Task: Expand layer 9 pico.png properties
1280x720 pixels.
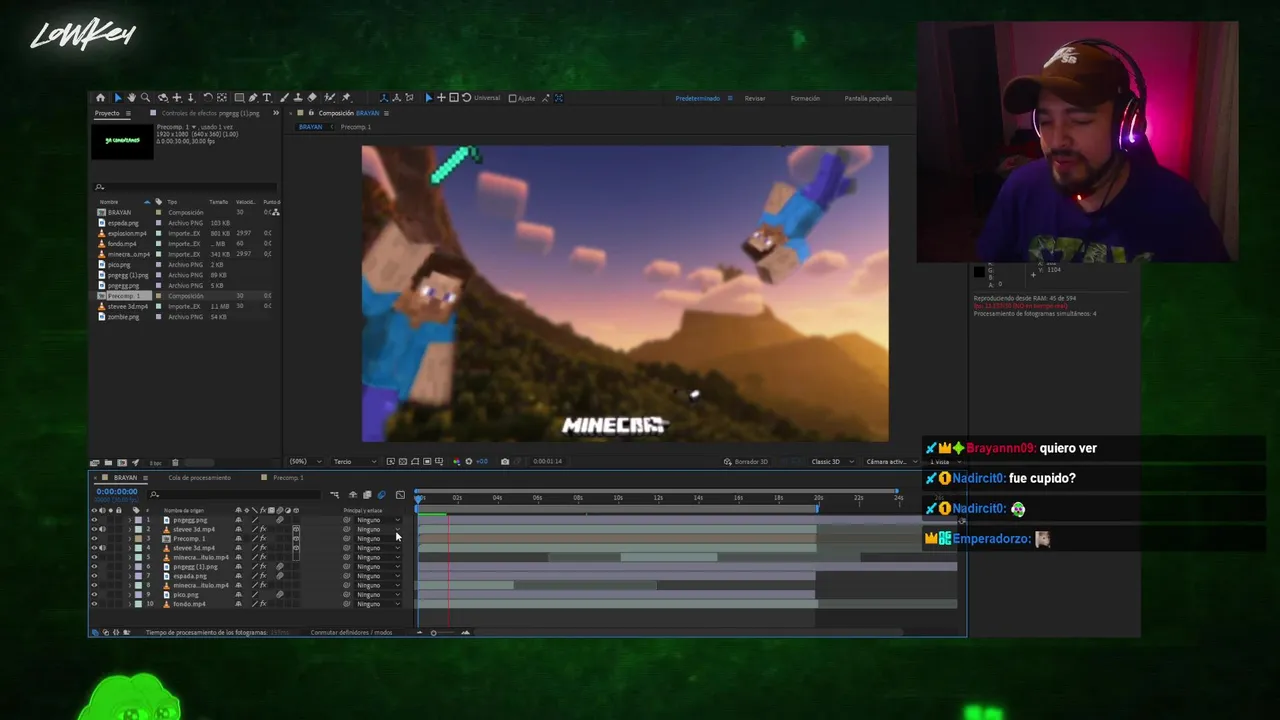Action: (x=129, y=595)
